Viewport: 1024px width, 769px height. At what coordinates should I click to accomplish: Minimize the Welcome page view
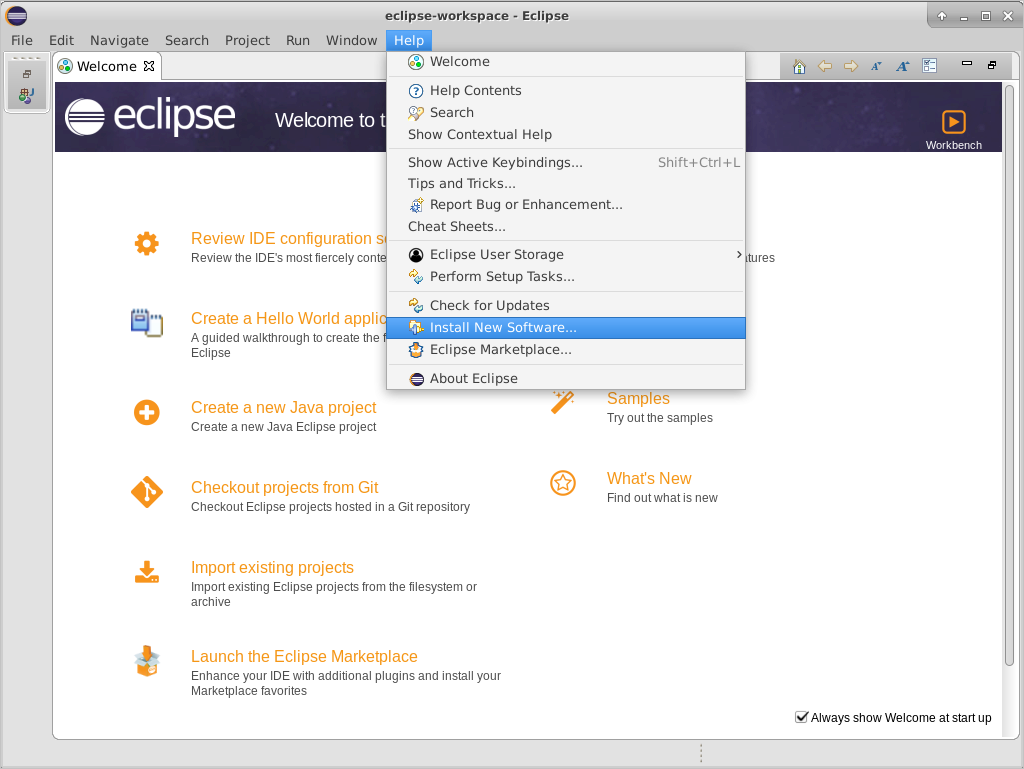[x=966, y=65]
